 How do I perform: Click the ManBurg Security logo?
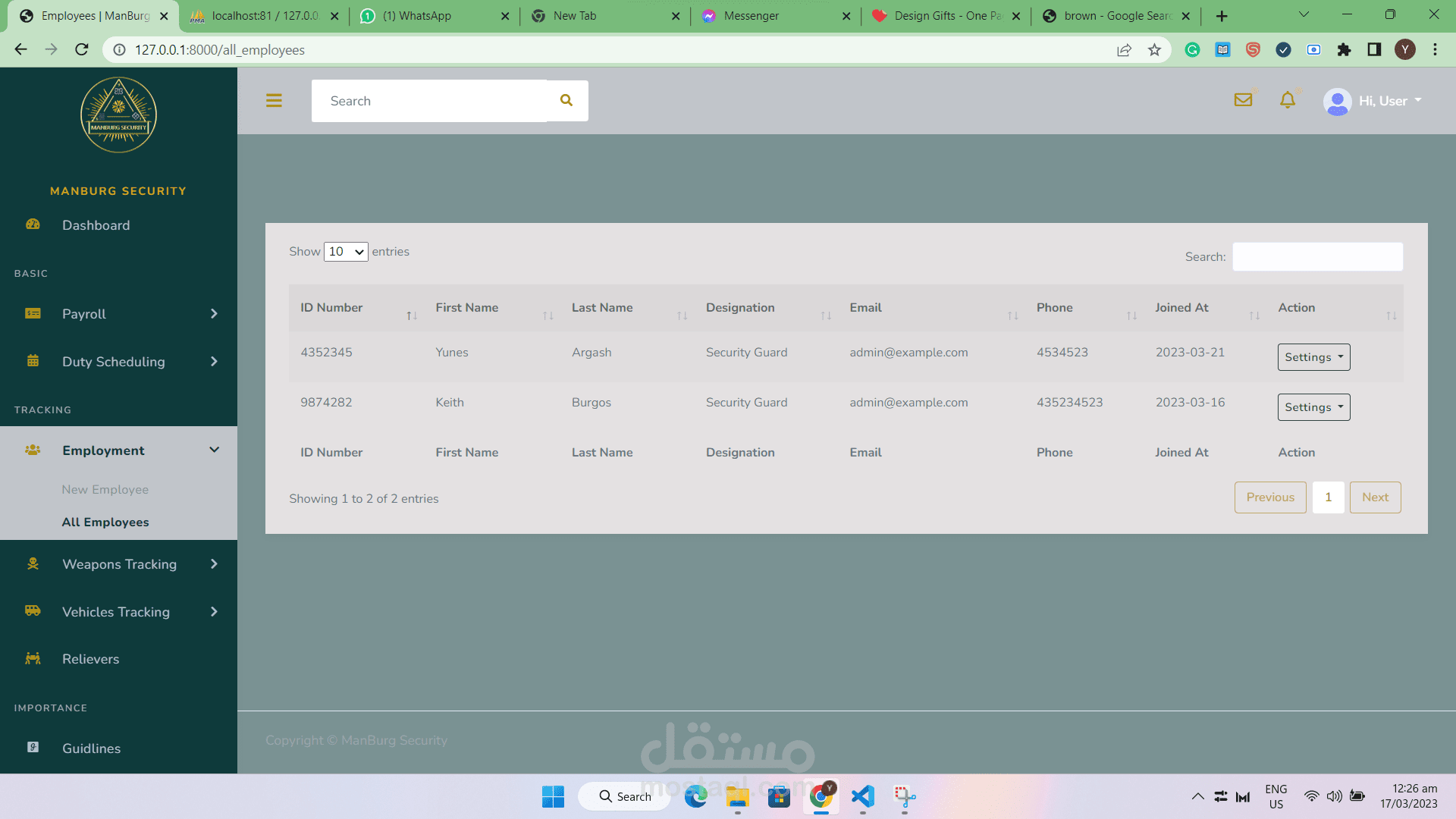click(118, 115)
